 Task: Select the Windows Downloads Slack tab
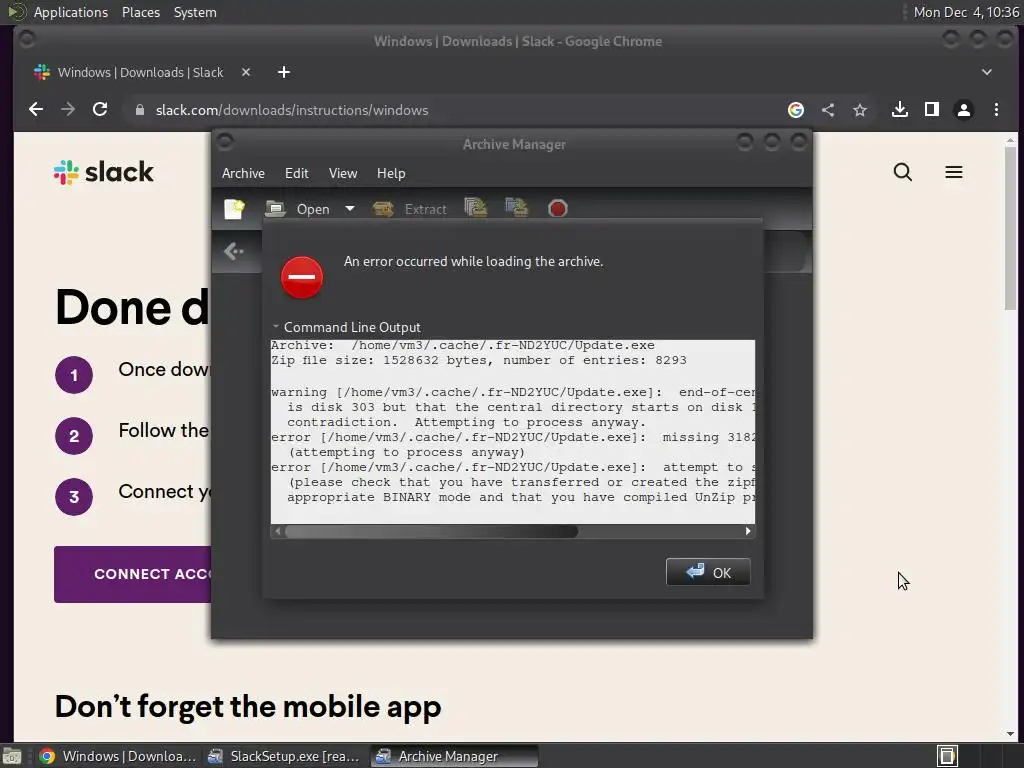[140, 72]
